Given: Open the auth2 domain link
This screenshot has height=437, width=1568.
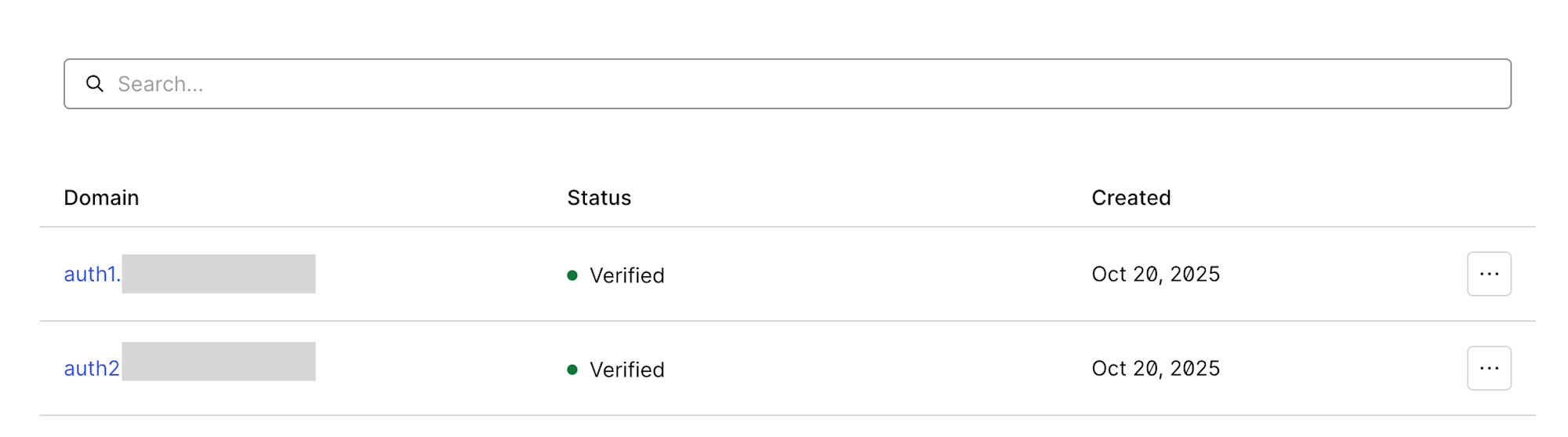Looking at the screenshot, I should [91, 368].
